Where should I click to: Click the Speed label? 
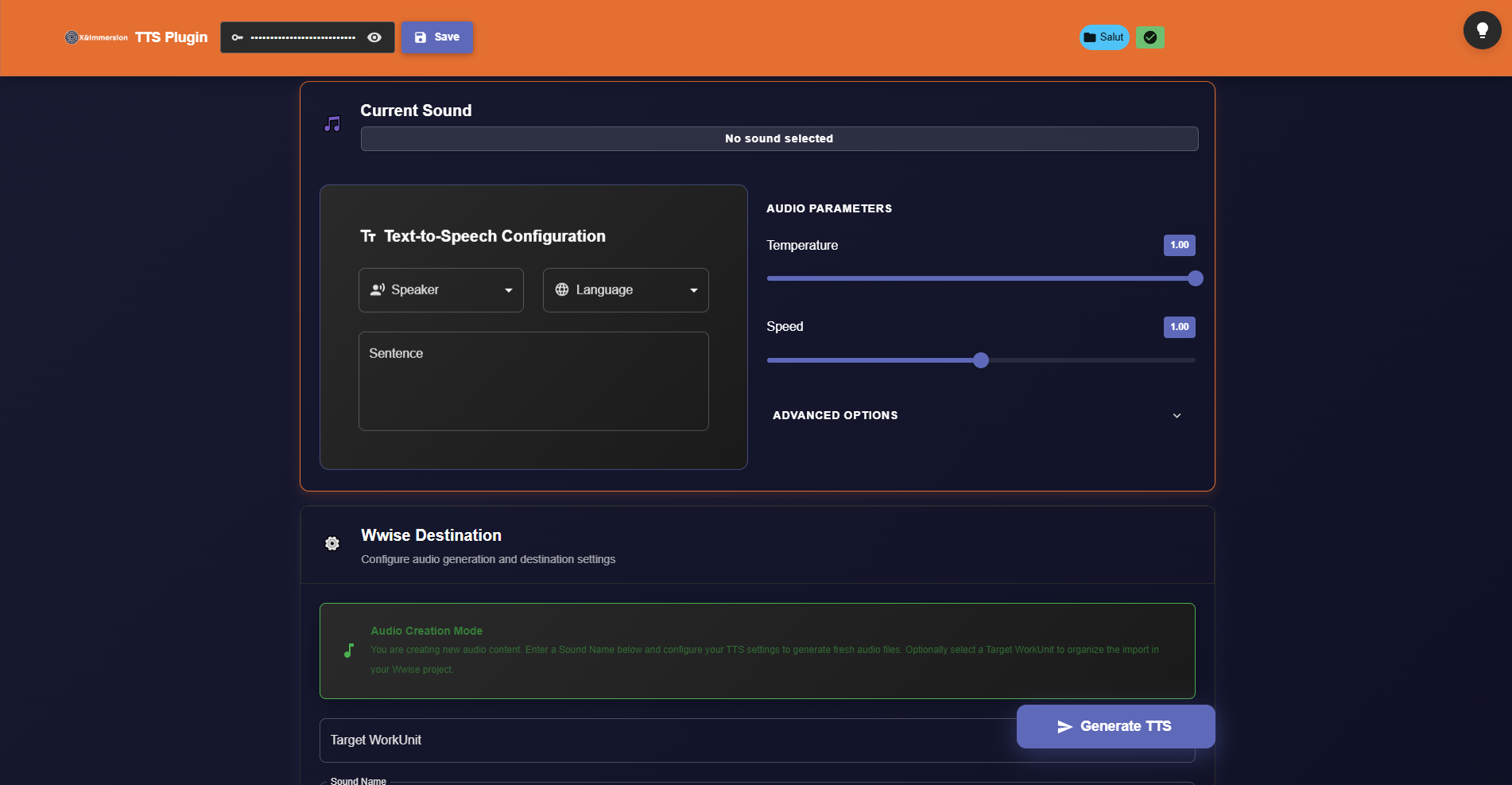point(785,327)
